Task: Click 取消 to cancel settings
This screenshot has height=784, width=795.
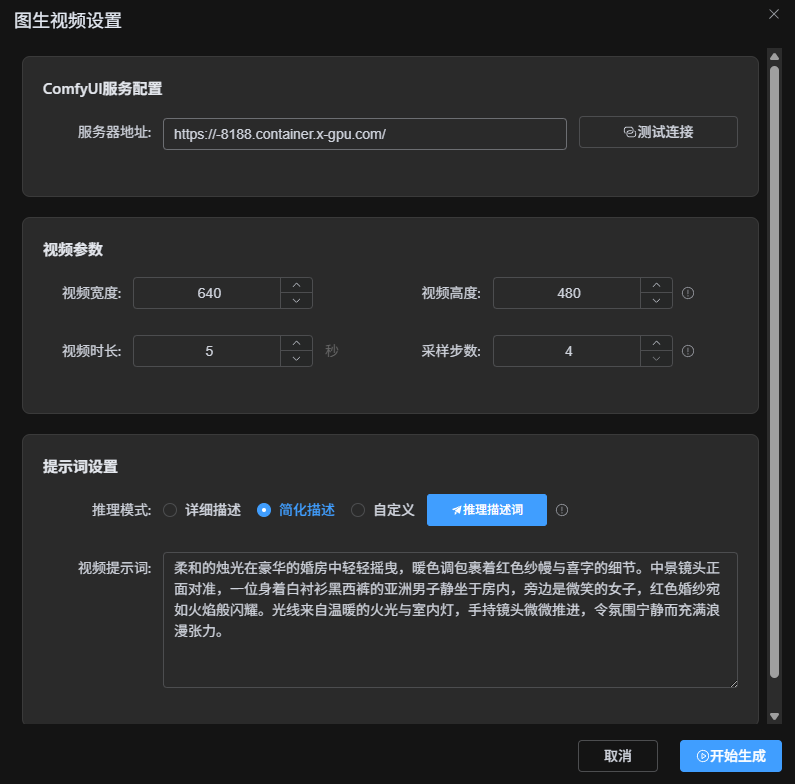Action: tap(618, 756)
